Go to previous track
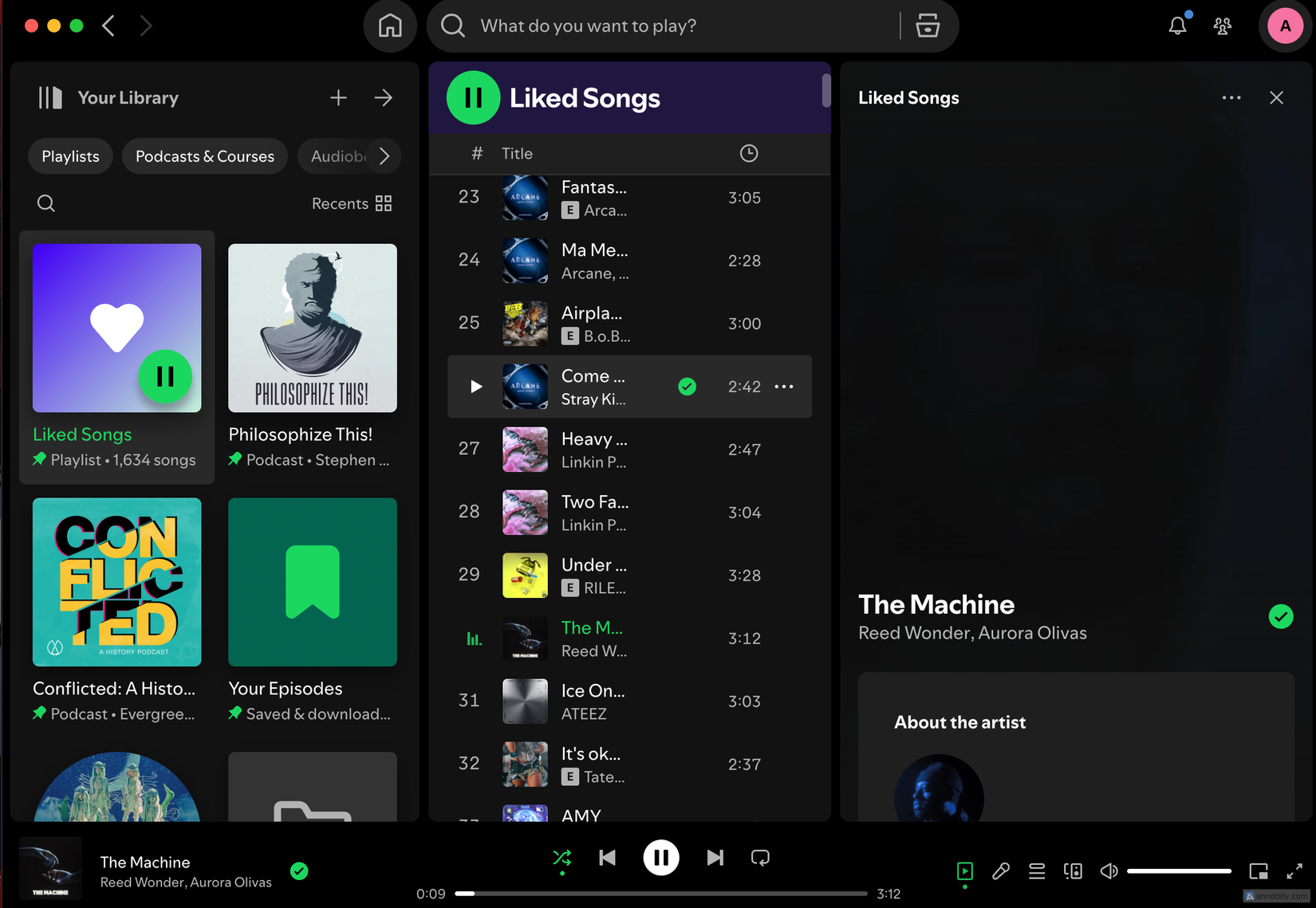 (607, 858)
